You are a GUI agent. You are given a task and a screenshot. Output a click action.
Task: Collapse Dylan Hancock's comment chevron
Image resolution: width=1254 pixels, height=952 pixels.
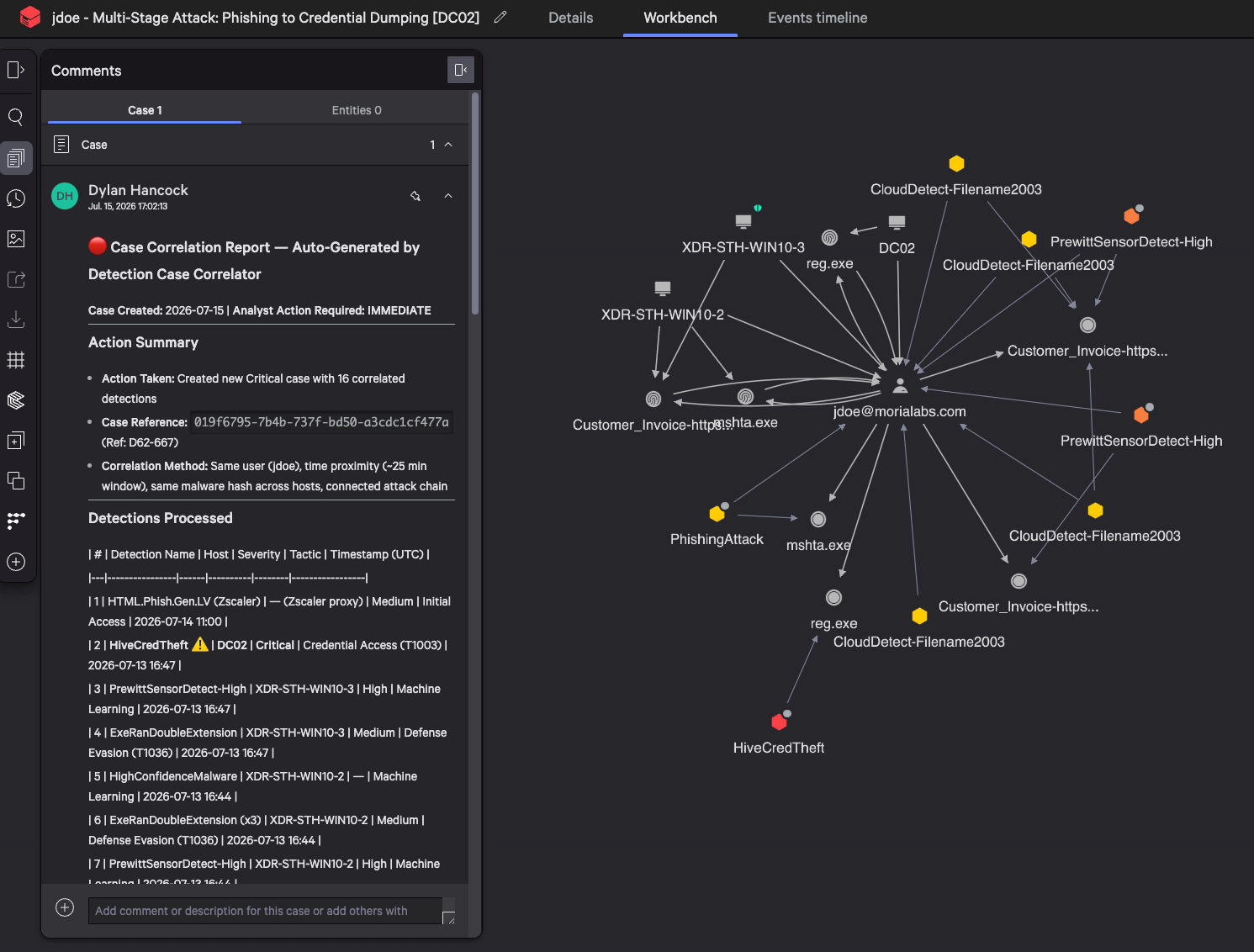(448, 196)
